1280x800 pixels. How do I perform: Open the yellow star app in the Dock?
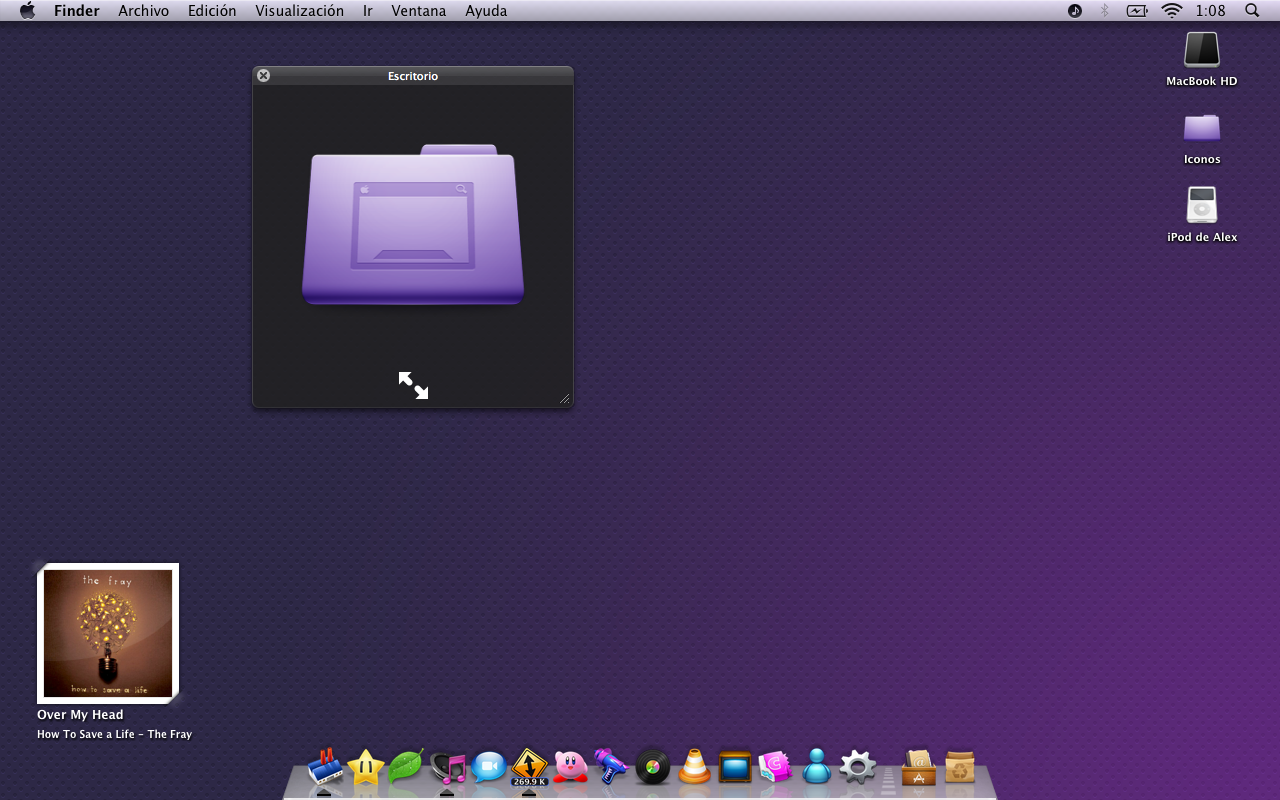point(366,767)
